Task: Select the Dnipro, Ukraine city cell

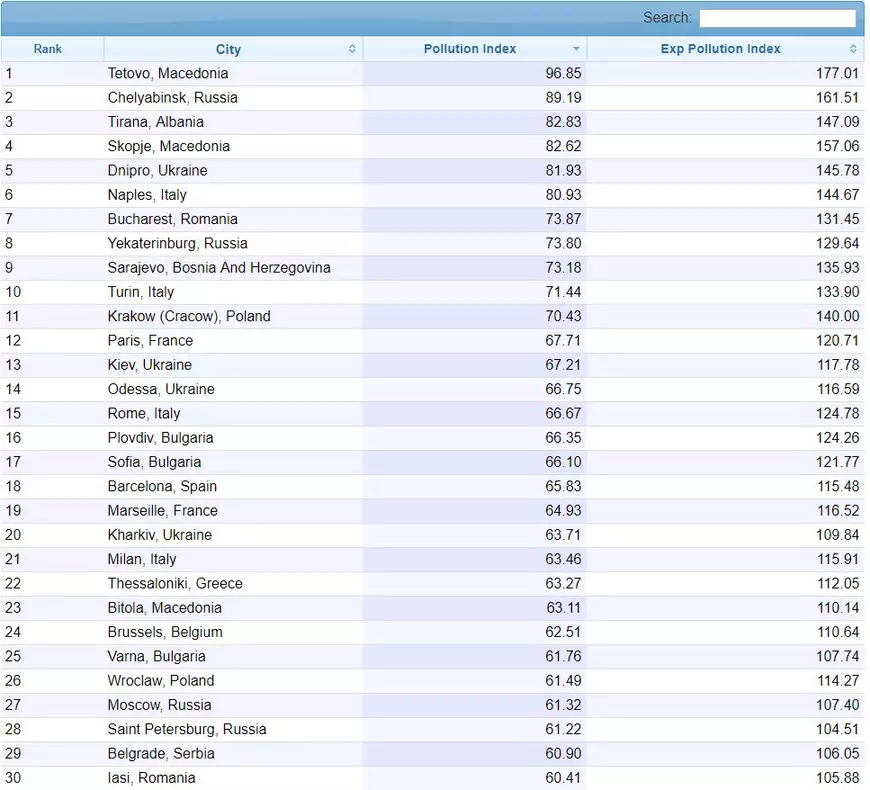Action: (233, 170)
